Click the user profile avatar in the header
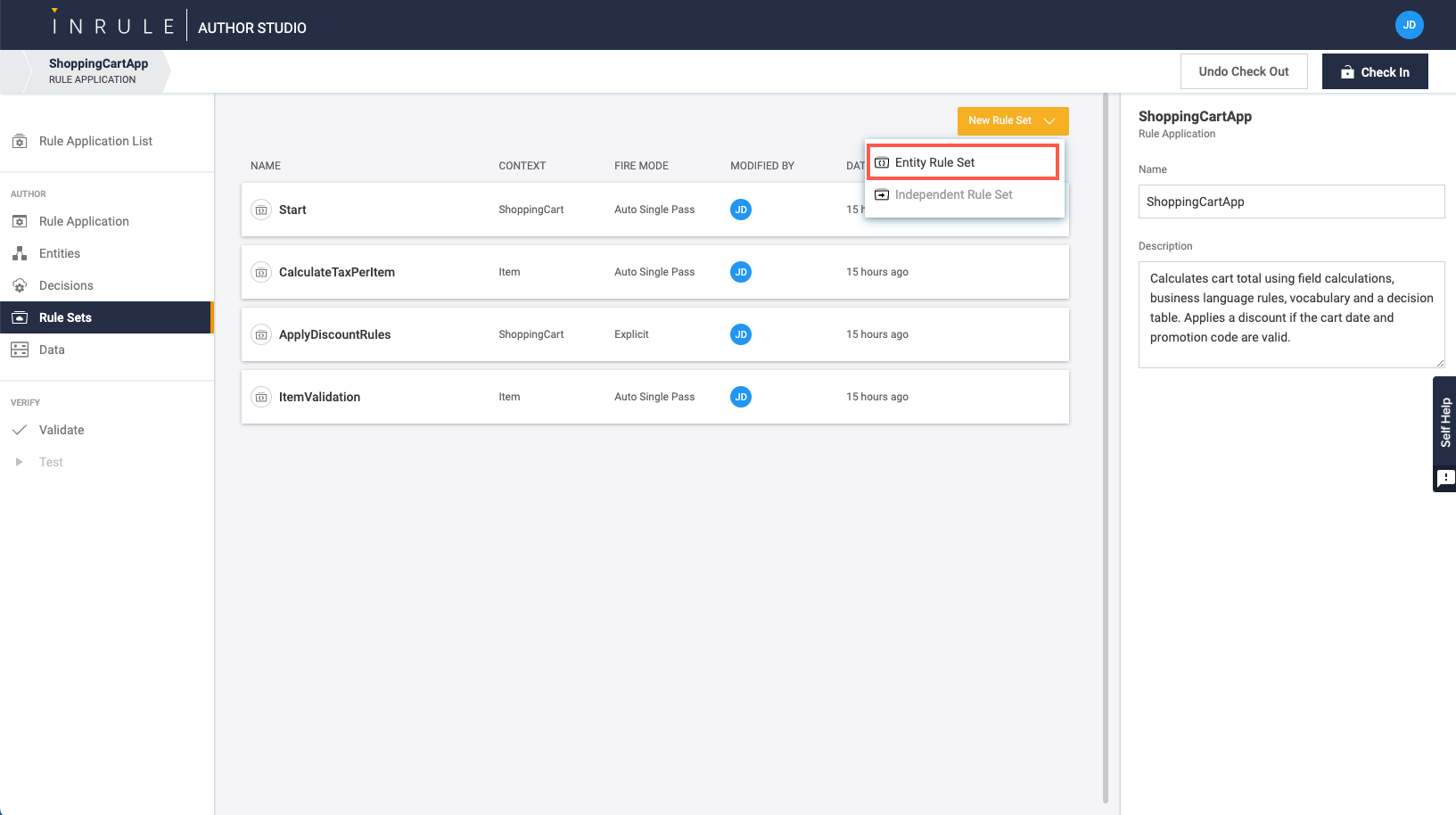The image size is (1456, 815). (1409, 25)
